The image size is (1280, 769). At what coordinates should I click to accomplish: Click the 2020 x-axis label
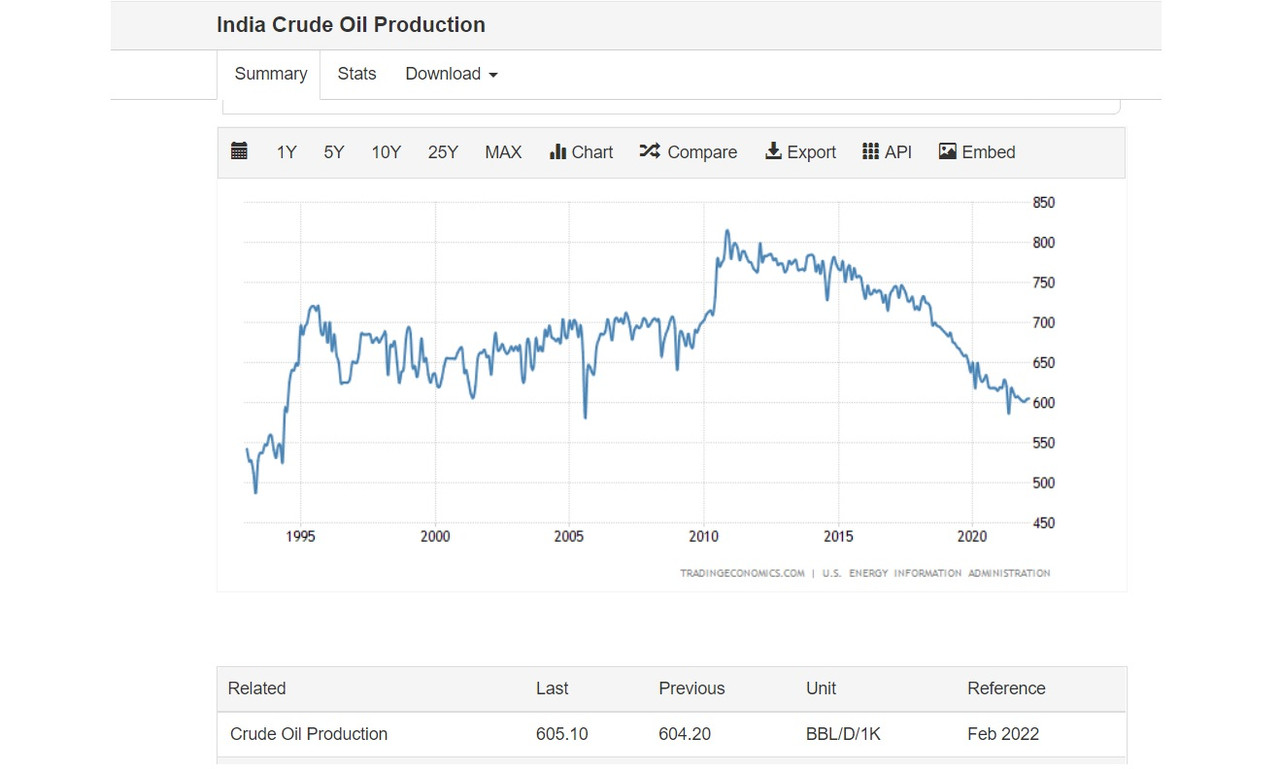coord(972,537)
